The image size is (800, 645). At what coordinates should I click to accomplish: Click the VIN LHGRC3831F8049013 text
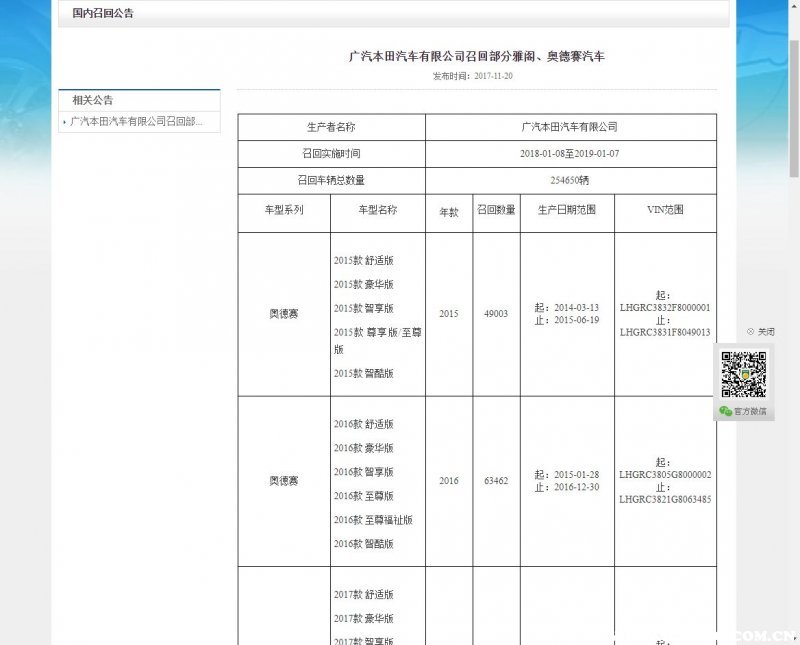coord(665,333)
